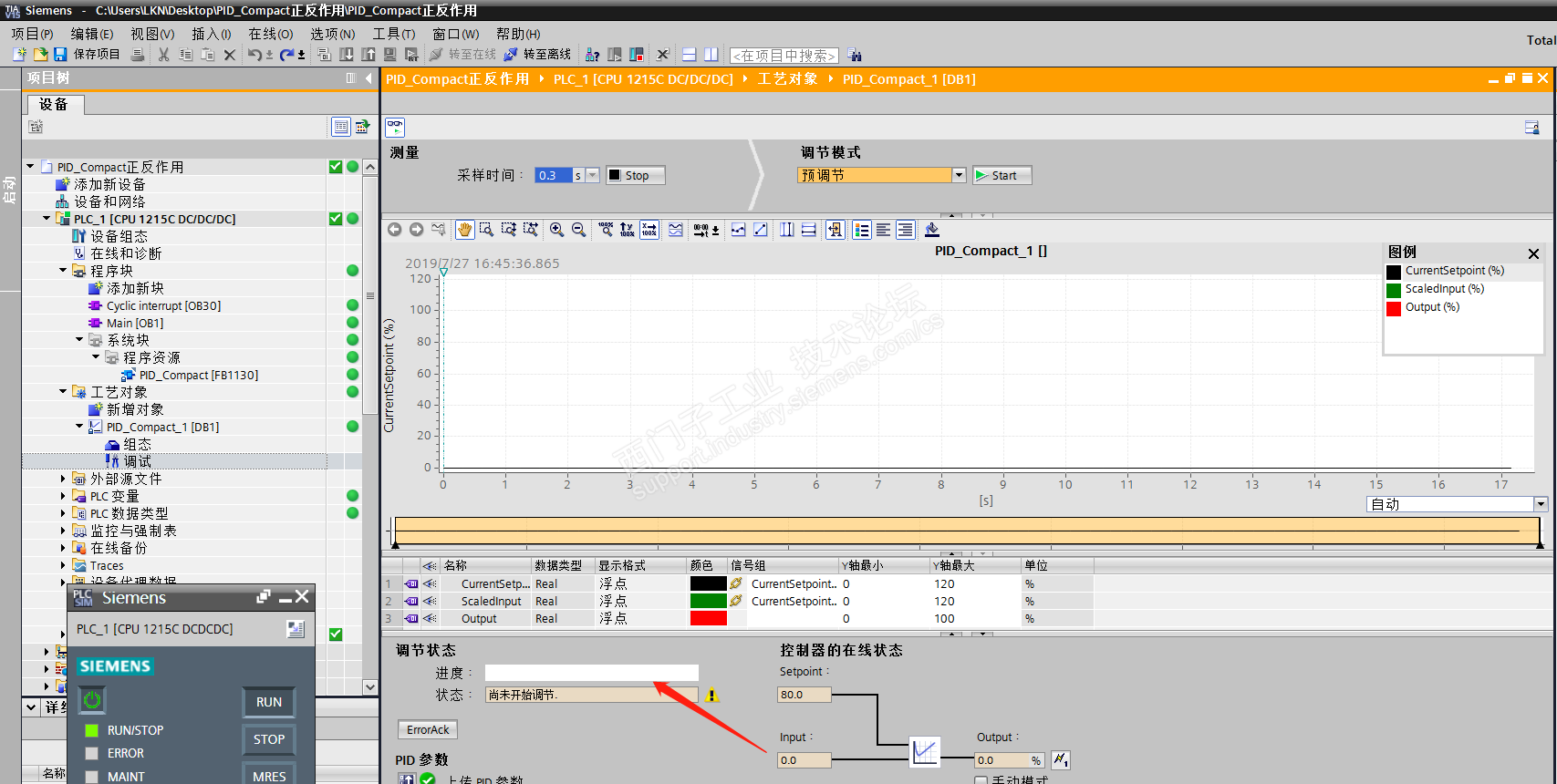Click the open project icon
Image resolution: width=1557 pixels, height=784 pixels.
point(40,55)
